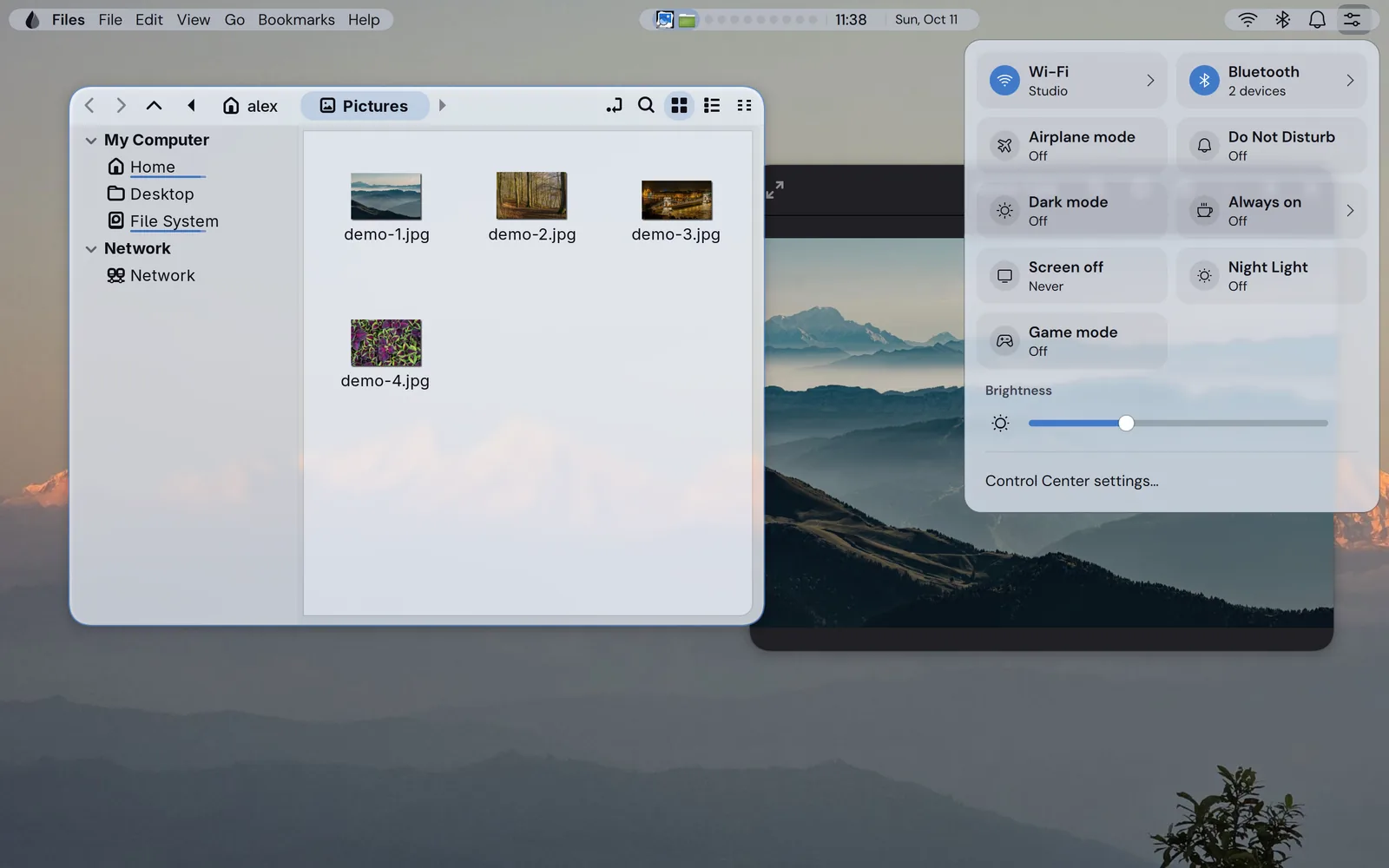Click the green files icon in top panel
The width and height of the screenshot is (1389, 868).
coord(687,19)
